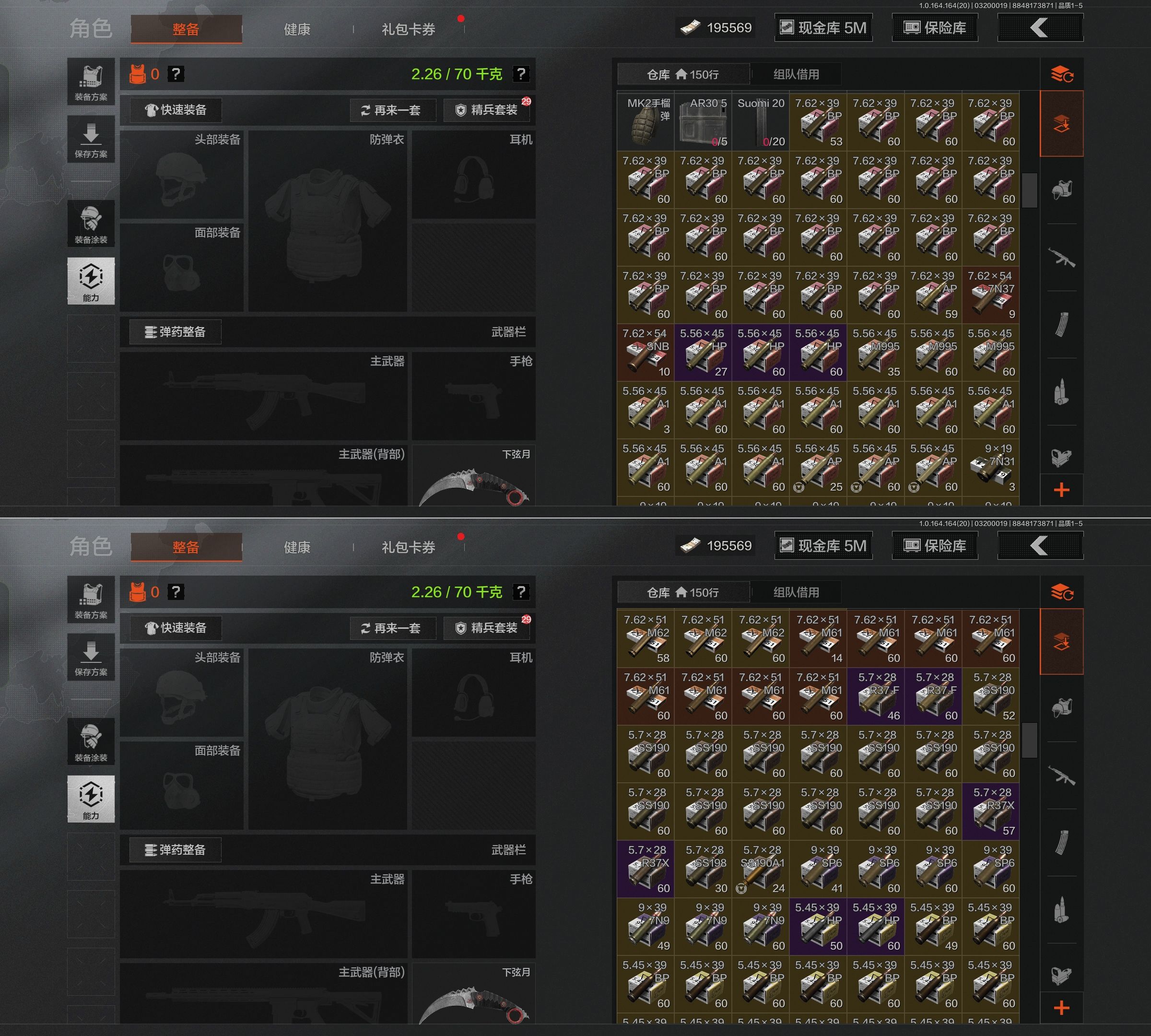
Task: Click the warehouse scrollbar thumb in upper screen
Action: coord(1029,190)
